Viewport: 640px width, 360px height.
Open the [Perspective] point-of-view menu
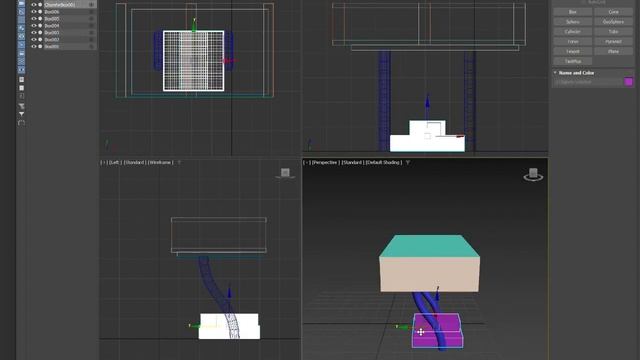(x=325, y=162)
